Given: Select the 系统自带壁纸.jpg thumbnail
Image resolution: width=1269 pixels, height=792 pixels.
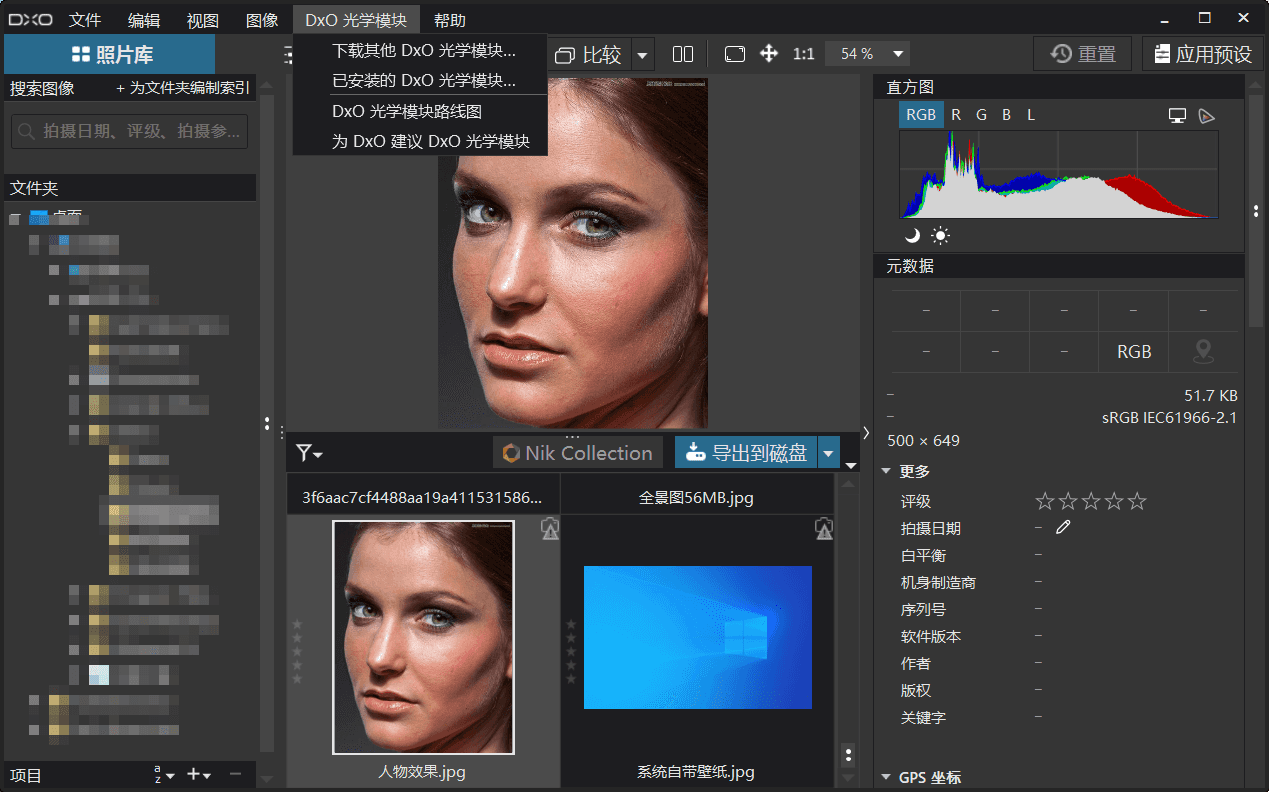Looking at the screenshot, I should click(697, 638).
